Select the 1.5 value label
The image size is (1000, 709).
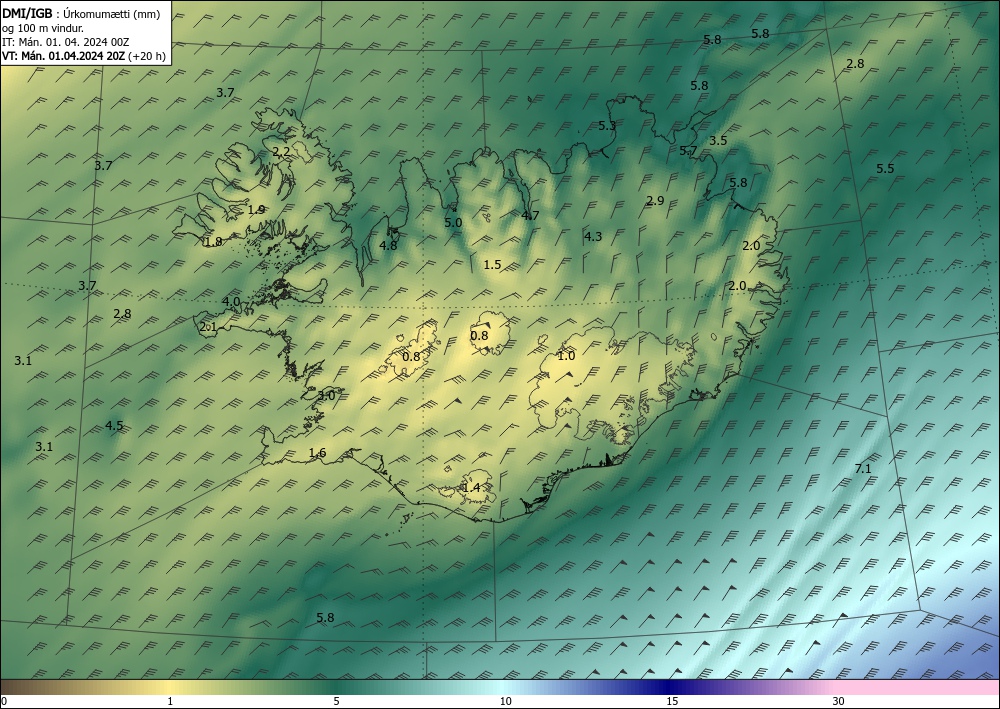[x=492, y=265]
